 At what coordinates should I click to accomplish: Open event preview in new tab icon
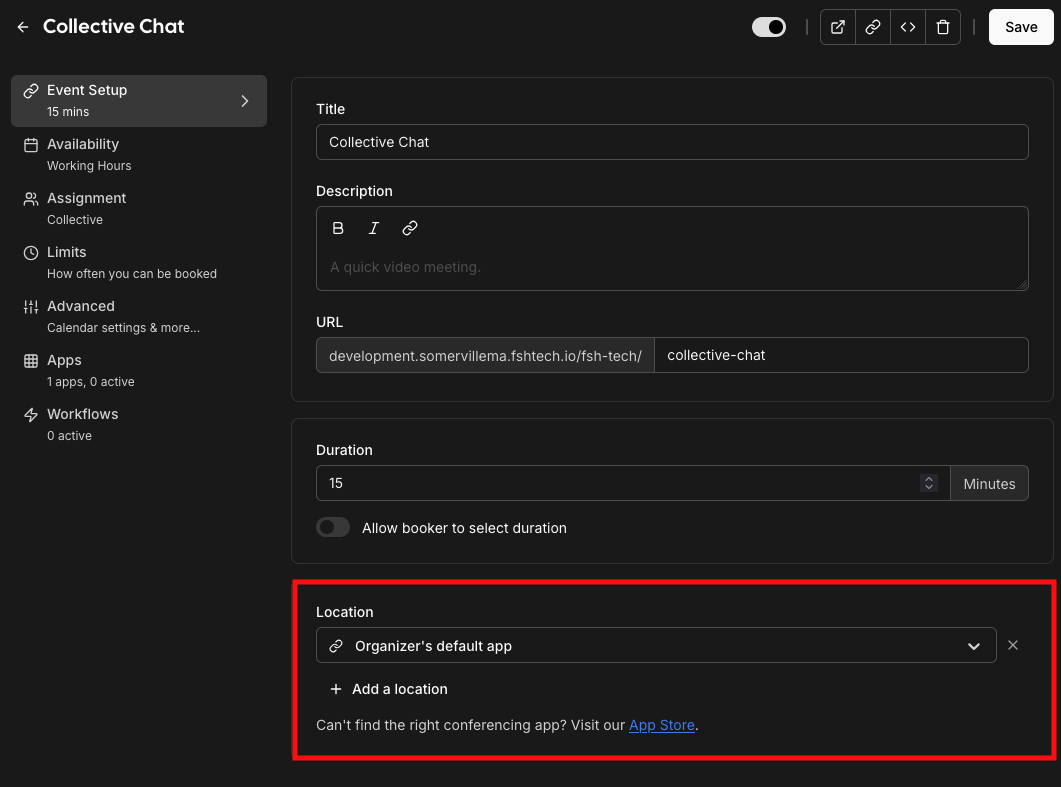pyautogui.click(x=838, y=27)
